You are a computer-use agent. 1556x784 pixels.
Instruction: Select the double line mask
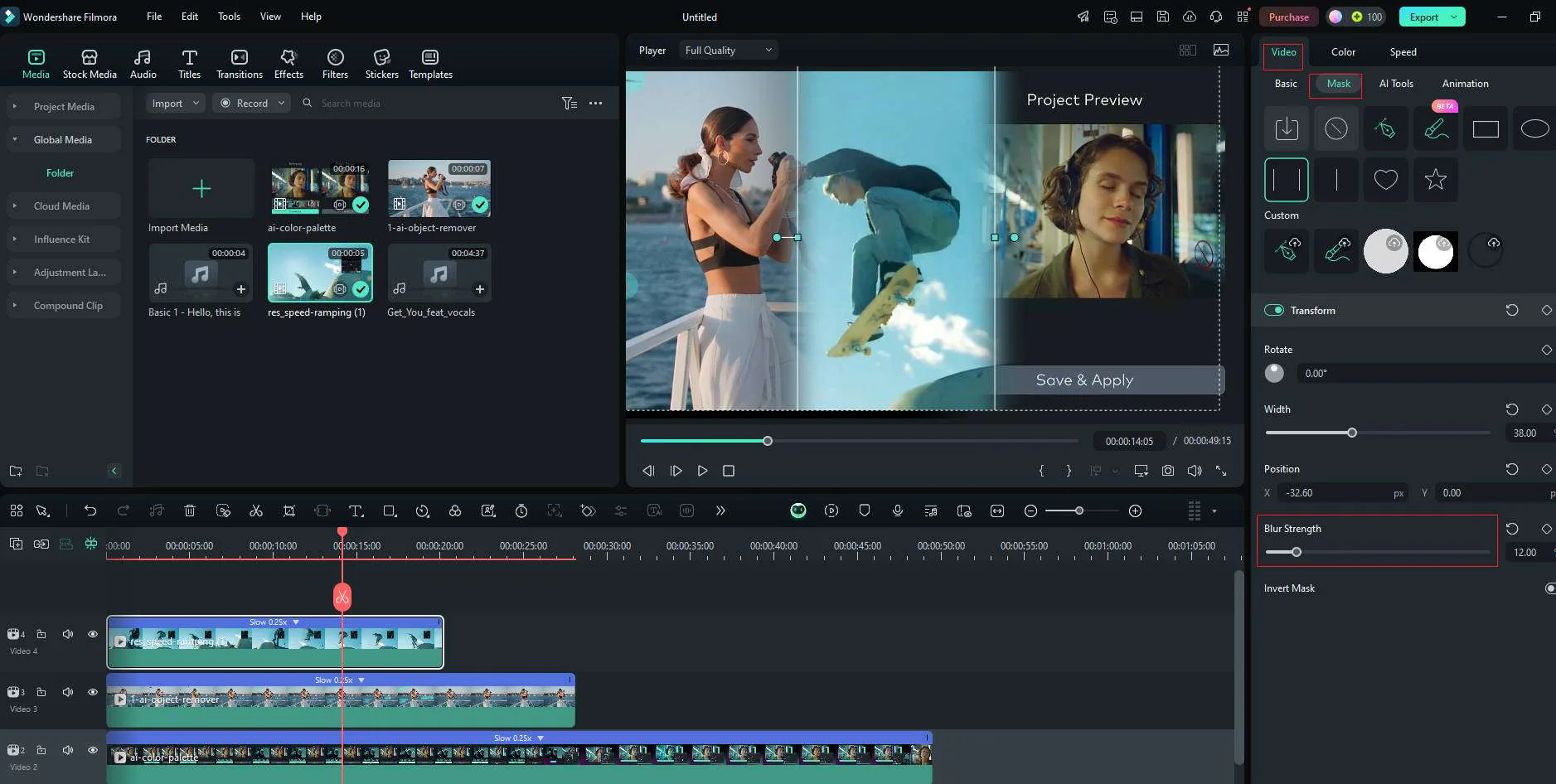pos(1286,180)
